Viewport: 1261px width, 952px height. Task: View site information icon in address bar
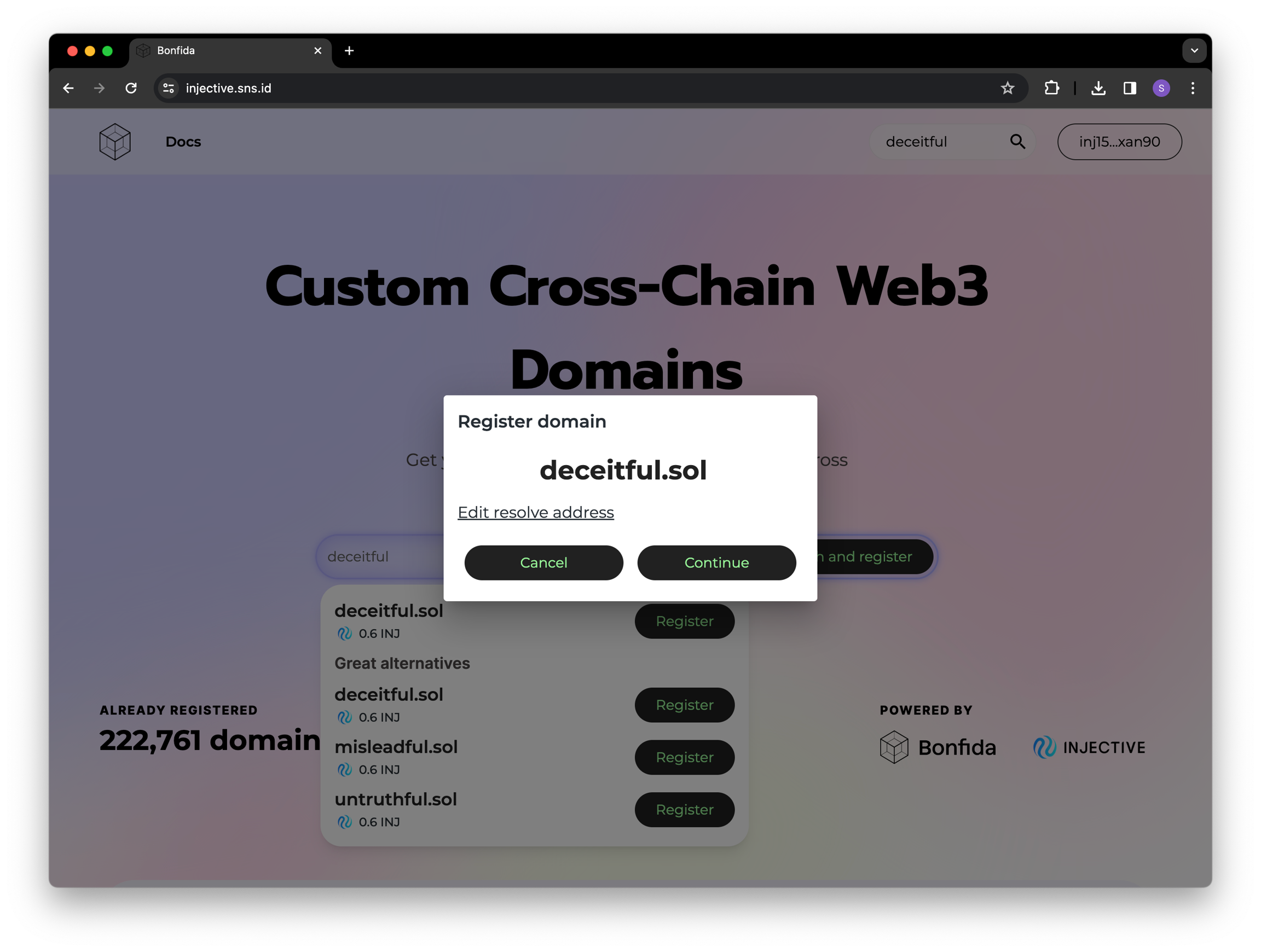(168, 88)
